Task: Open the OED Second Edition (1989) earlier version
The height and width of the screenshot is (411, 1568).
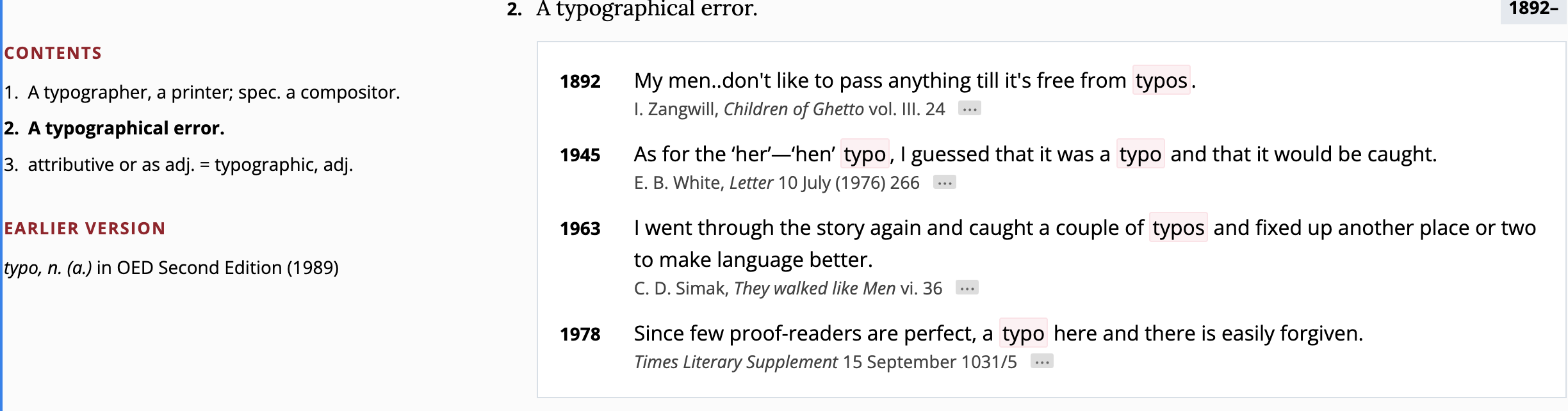Action: pos(170,267)
